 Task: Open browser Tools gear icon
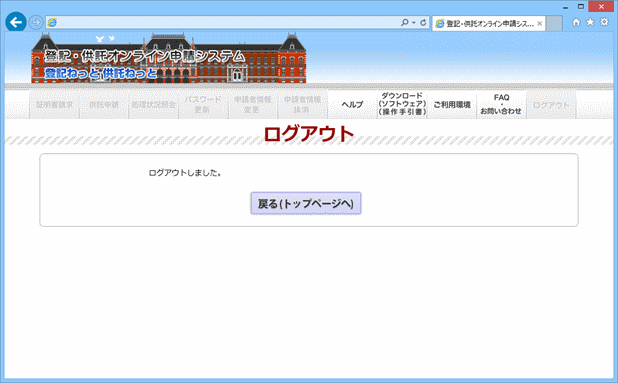click(604, 22)
